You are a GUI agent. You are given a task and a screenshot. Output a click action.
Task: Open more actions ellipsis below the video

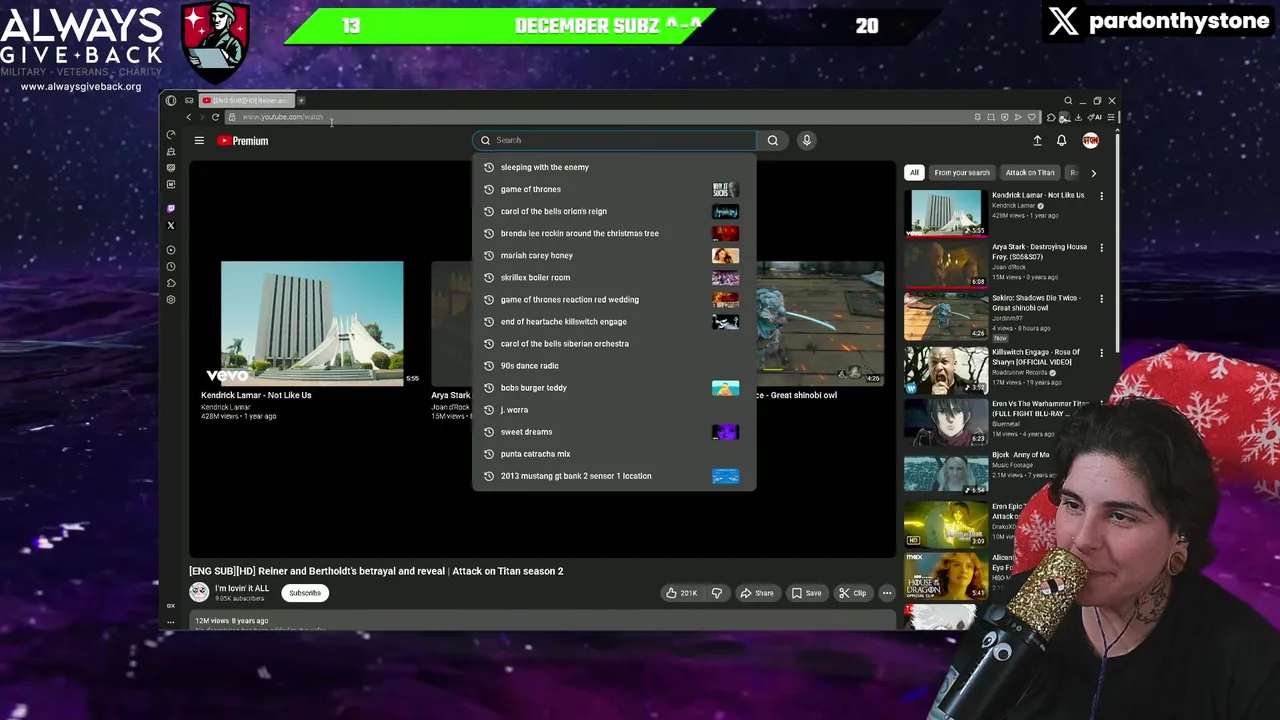coord(886,593)
